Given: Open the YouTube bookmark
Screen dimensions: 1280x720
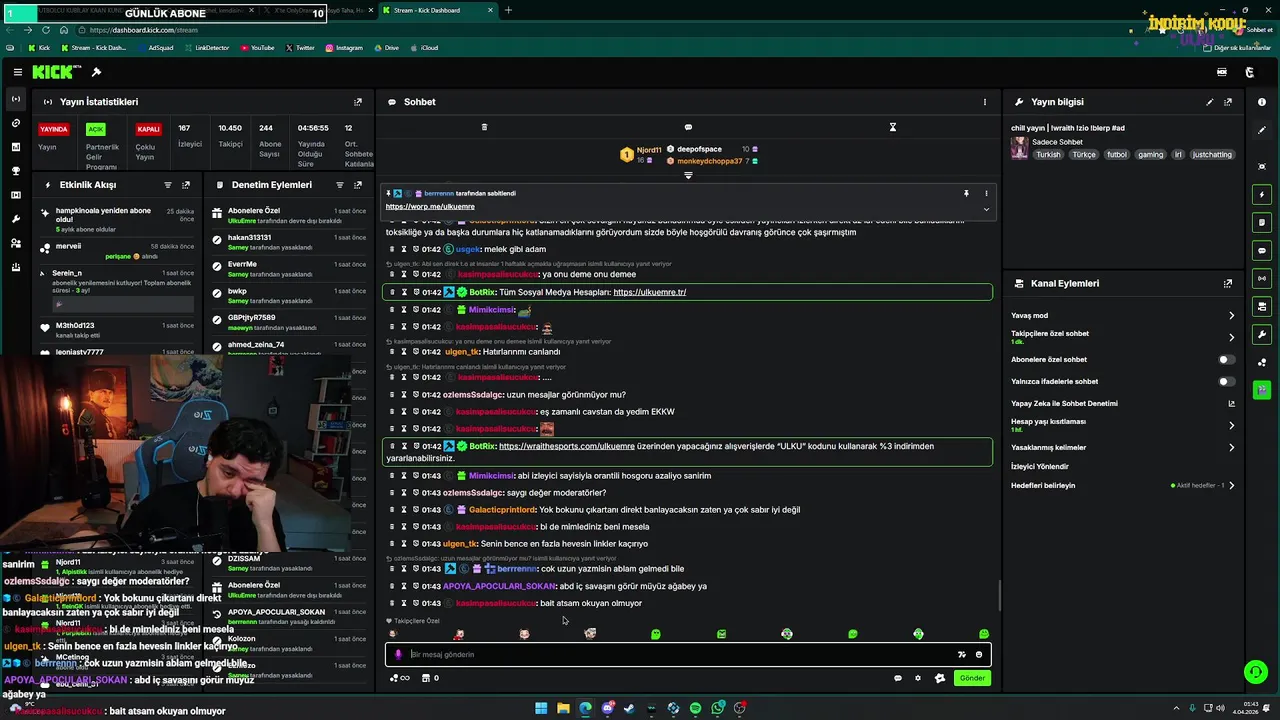Looking at the screenshot, I should pos(257,48).
